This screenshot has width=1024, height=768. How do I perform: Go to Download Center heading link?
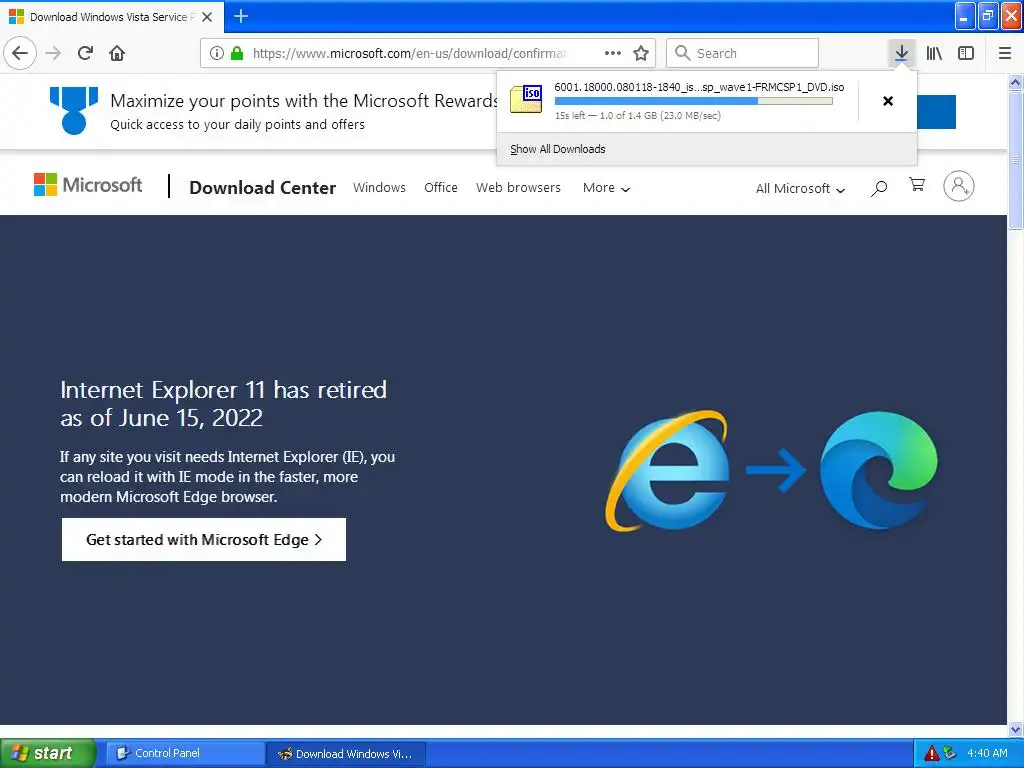263,187
